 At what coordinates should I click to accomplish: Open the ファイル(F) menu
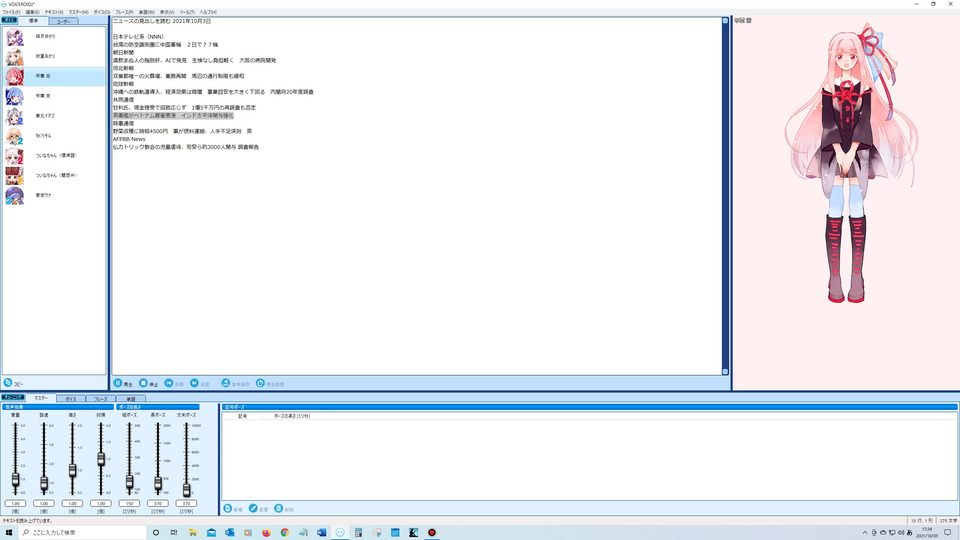tap(11, 12)
